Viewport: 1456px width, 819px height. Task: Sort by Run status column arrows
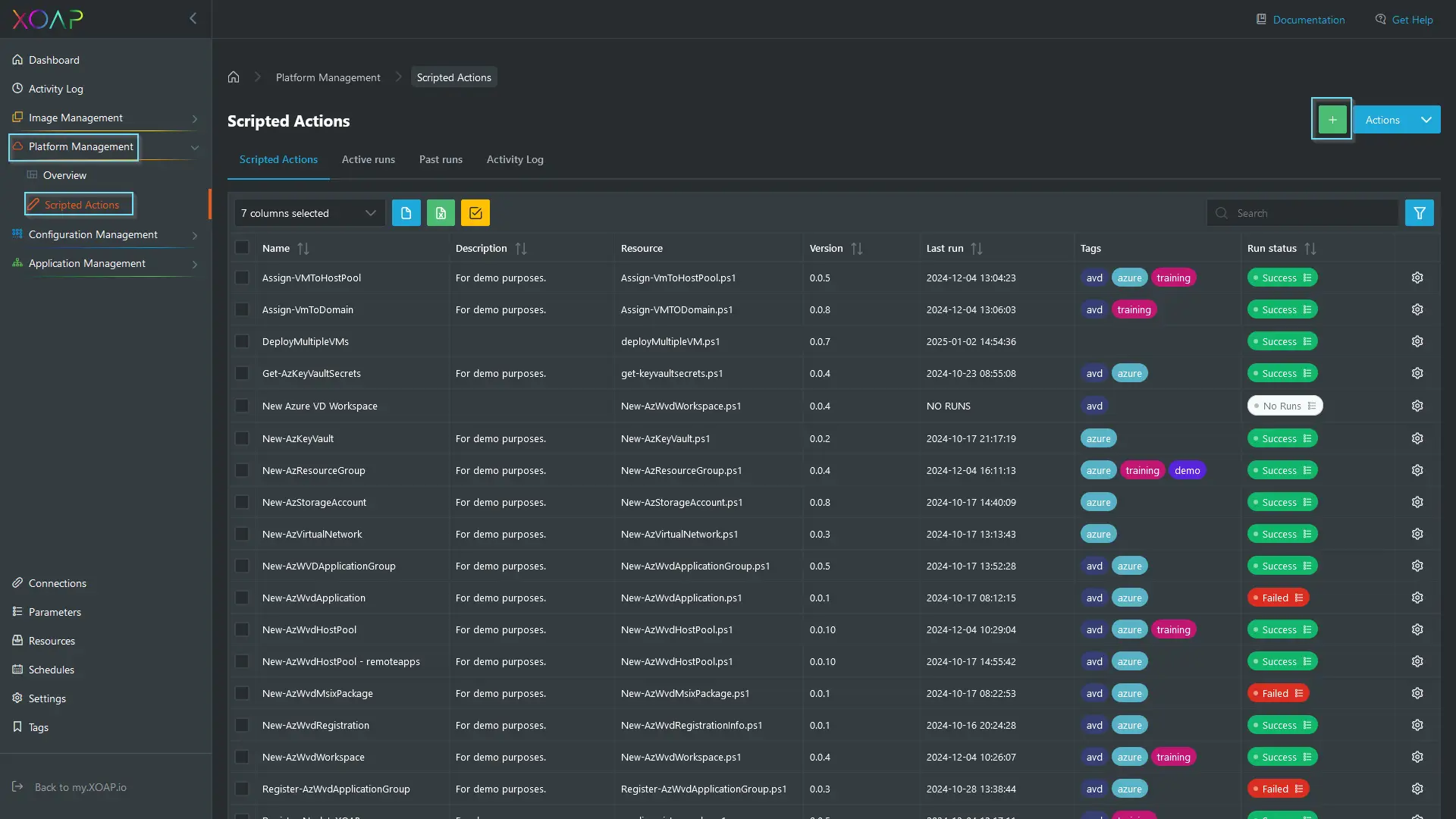1310,248
